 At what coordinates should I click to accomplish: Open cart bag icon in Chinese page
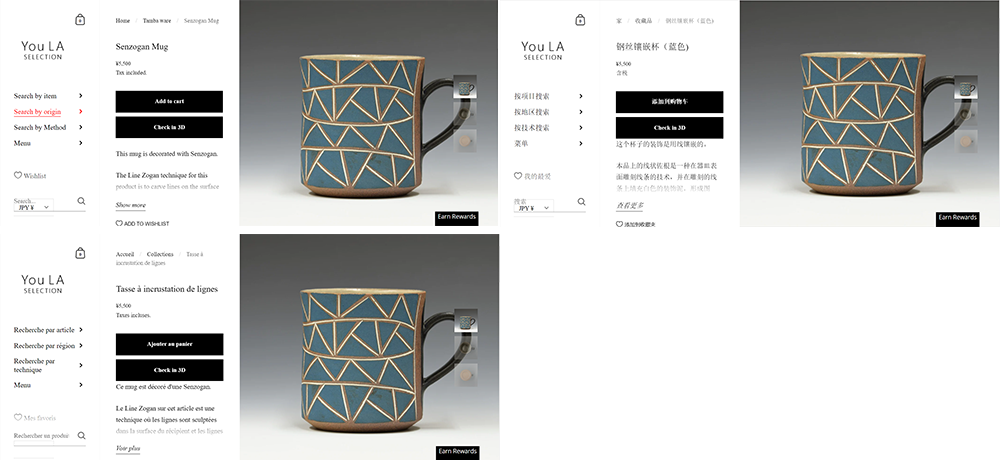[580, 20]
